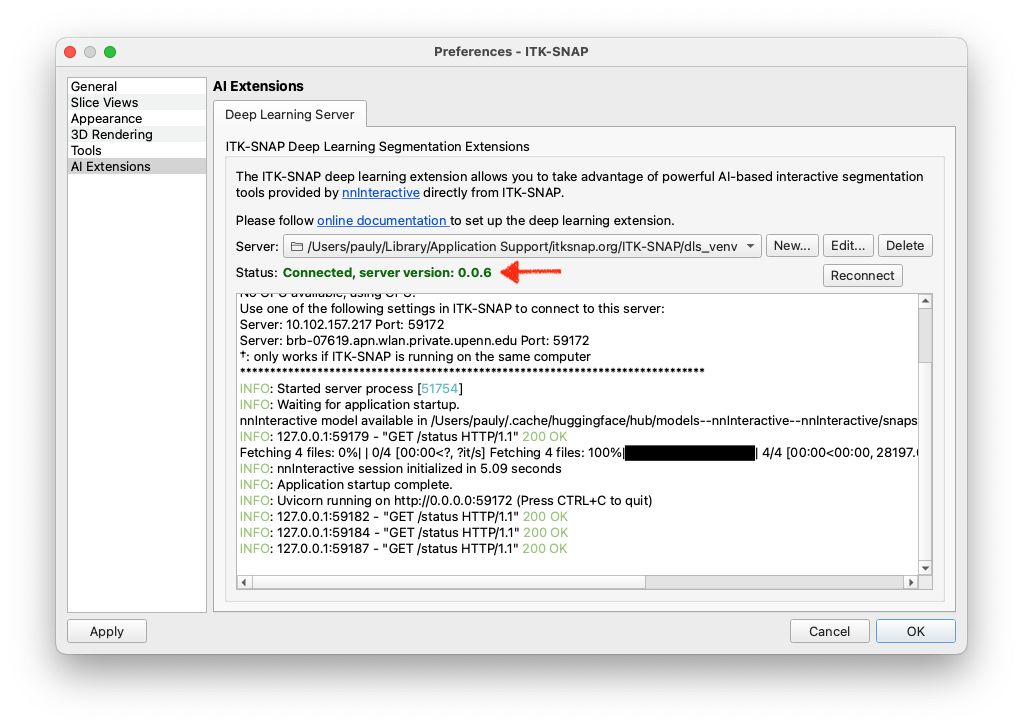The image size is (1023, 728).
Task: Open online documentation link
Action: (382, 220)
